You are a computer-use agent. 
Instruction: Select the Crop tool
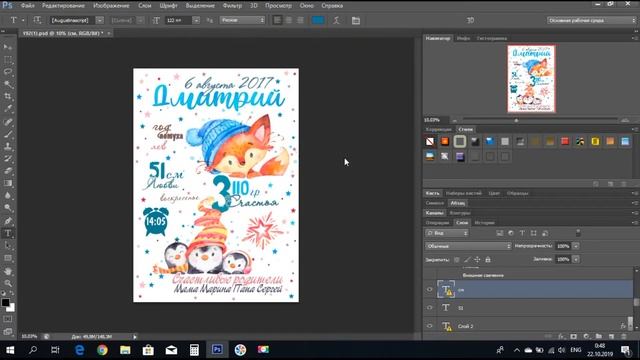pyautogui.click(x=8, y=97)
